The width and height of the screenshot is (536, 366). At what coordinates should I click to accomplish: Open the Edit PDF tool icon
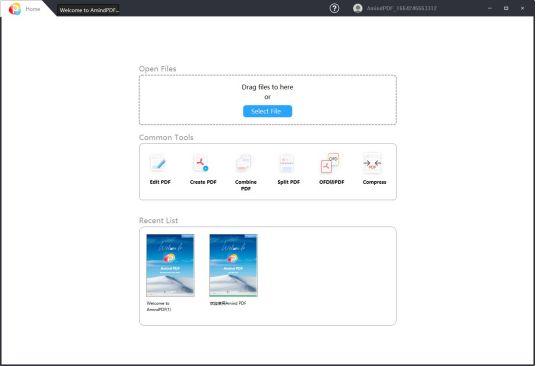tap(159, 163)
